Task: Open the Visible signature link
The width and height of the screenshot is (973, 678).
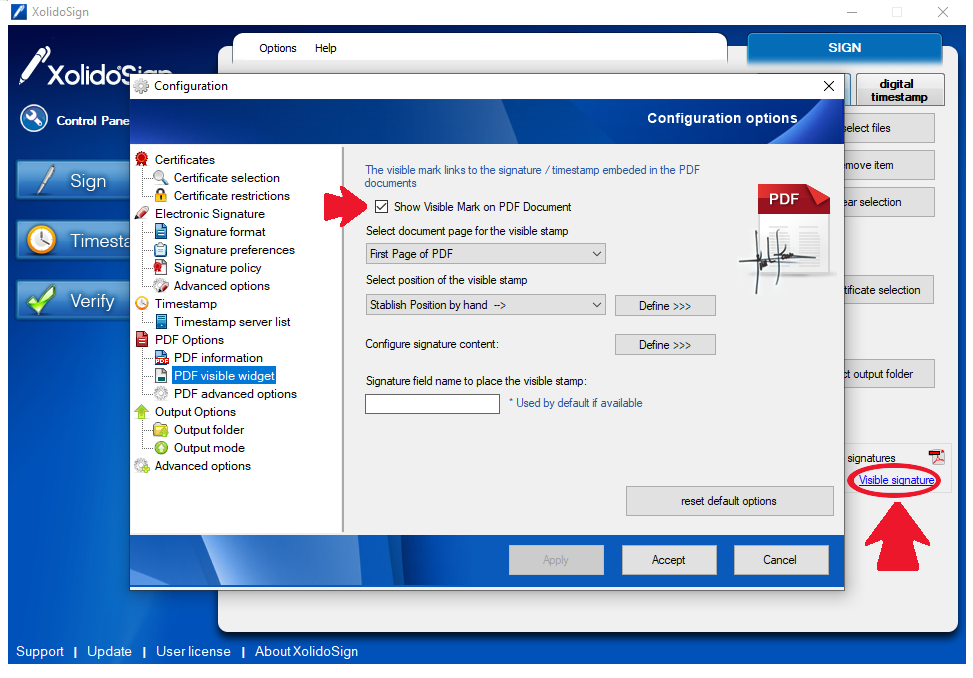Action: [x=897, y=480]
